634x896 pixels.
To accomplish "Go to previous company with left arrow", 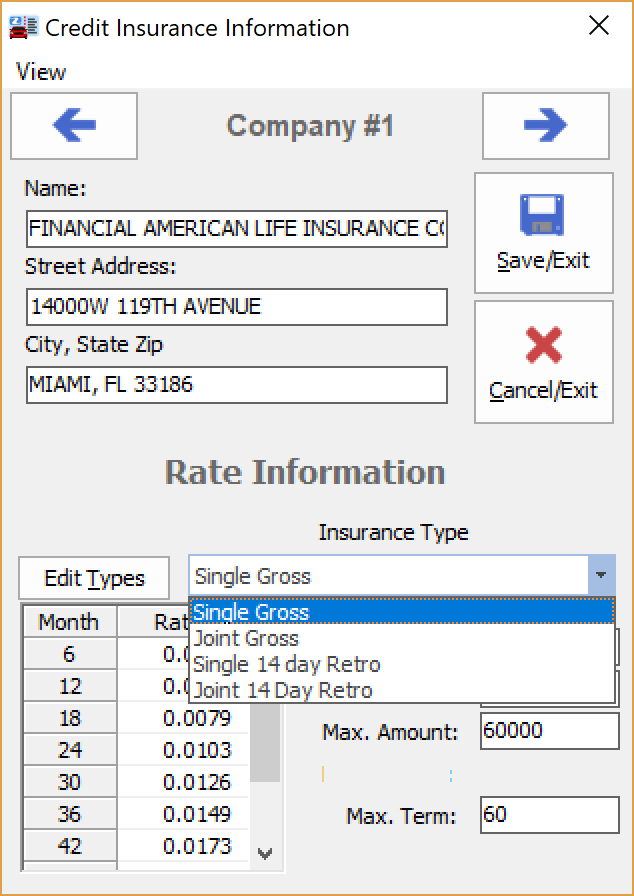I will coord(74,126).
